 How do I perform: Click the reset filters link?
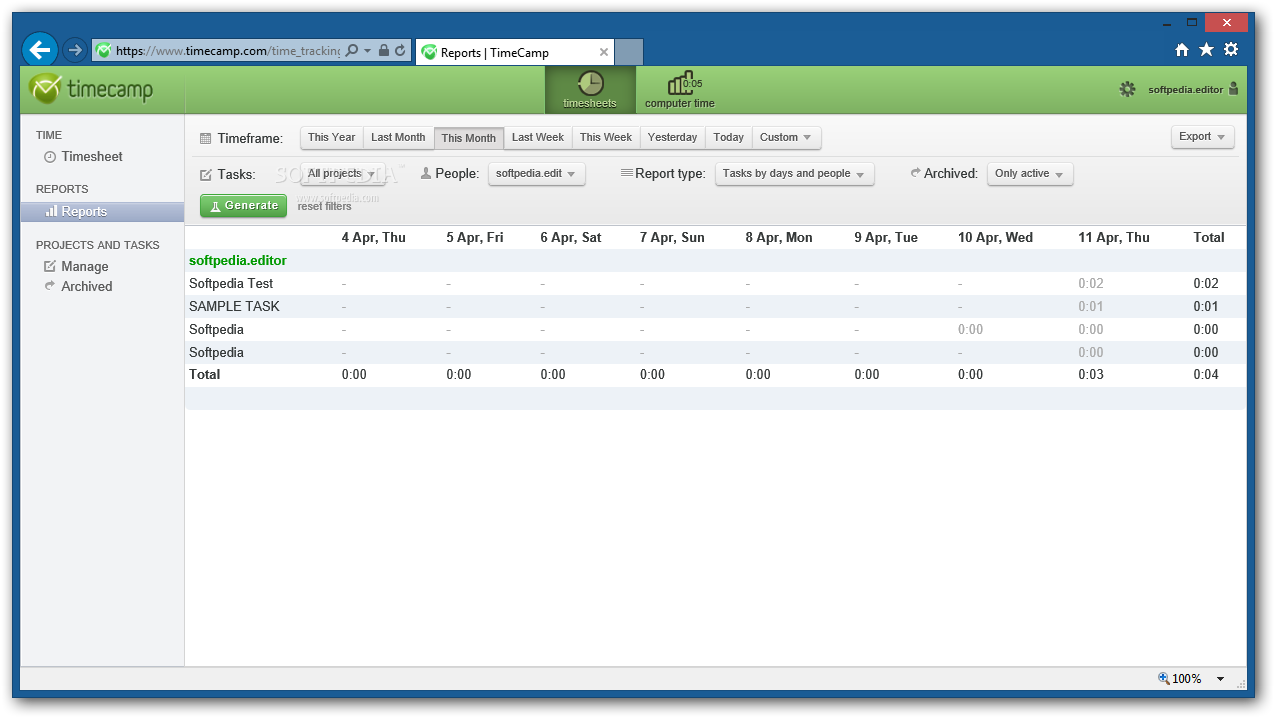point(324,207)
